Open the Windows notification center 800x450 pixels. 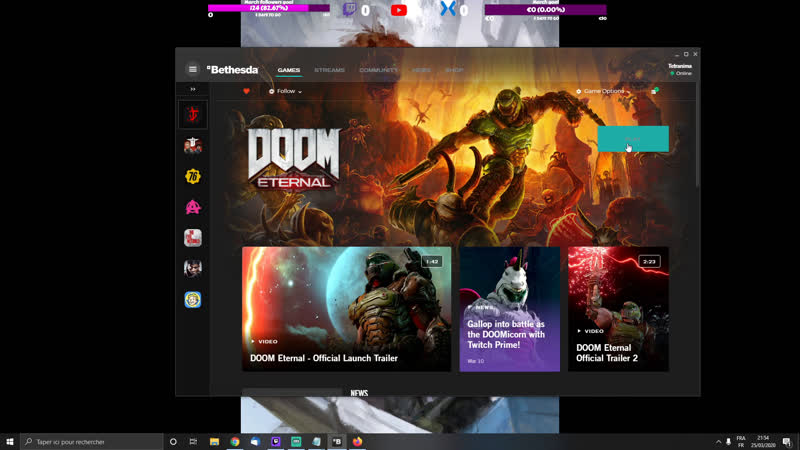coord(787,442)
